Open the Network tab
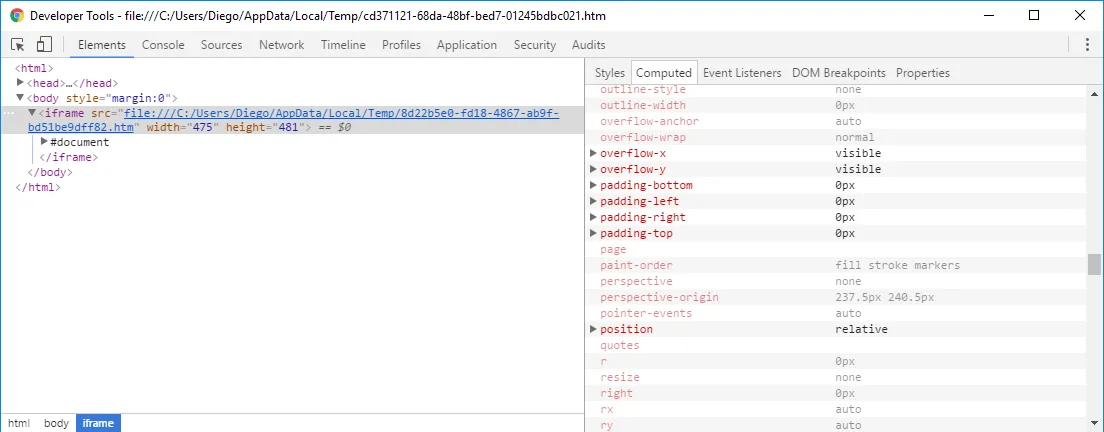Image resolution: width=1104 pixels, height=432 pixels. pyautogui.click(x=281, y=45)
